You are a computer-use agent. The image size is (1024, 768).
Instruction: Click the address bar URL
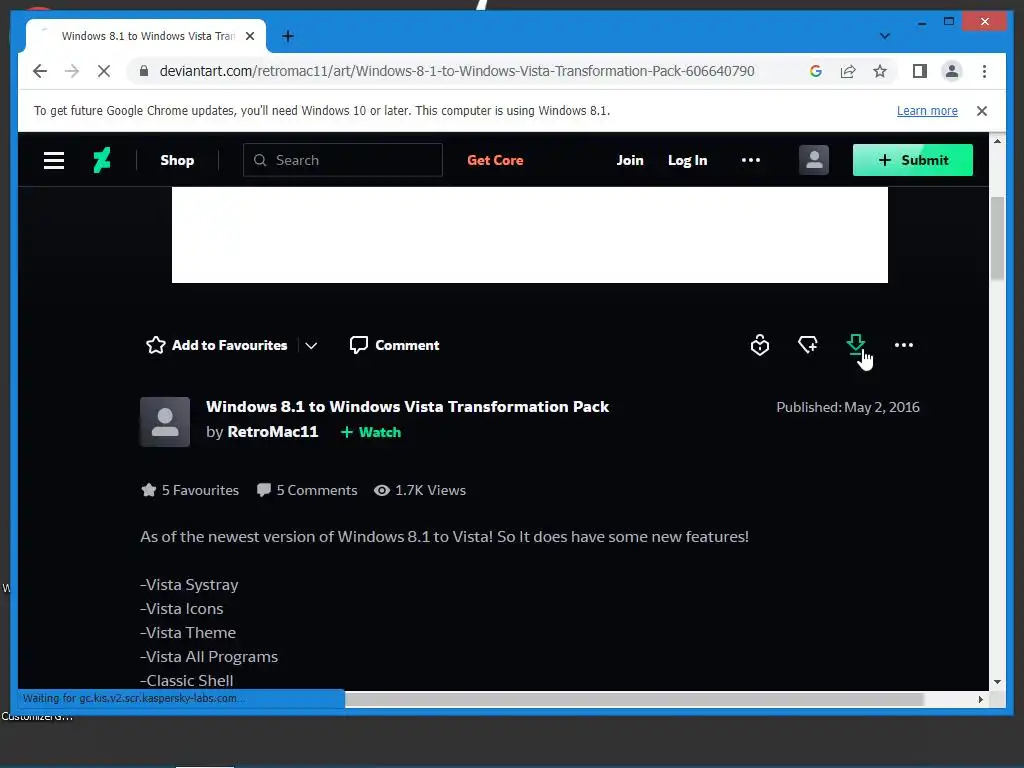point(456,71)
